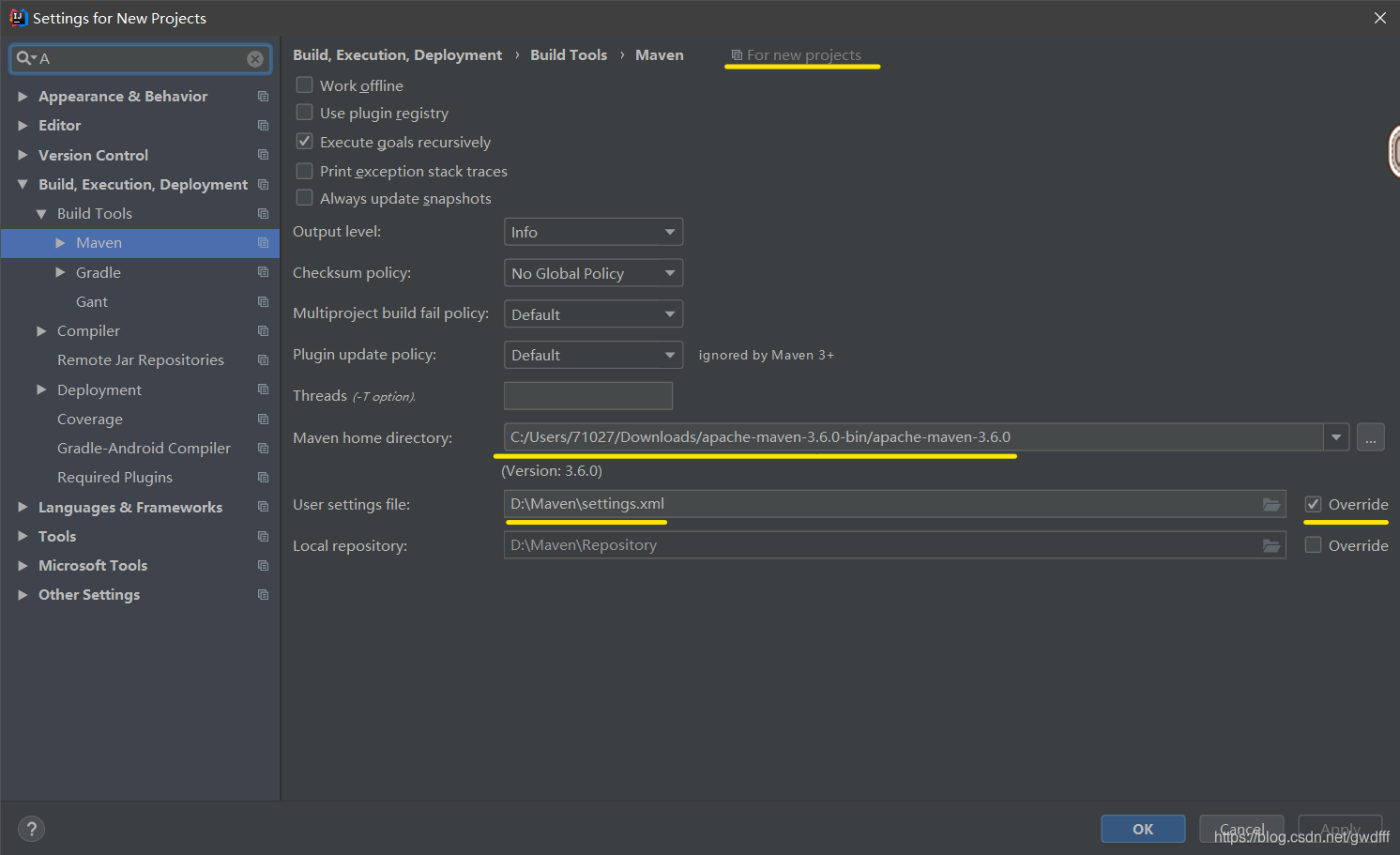
Task: Enable Print exception stack traces
Action: click(x=304, y=171)
